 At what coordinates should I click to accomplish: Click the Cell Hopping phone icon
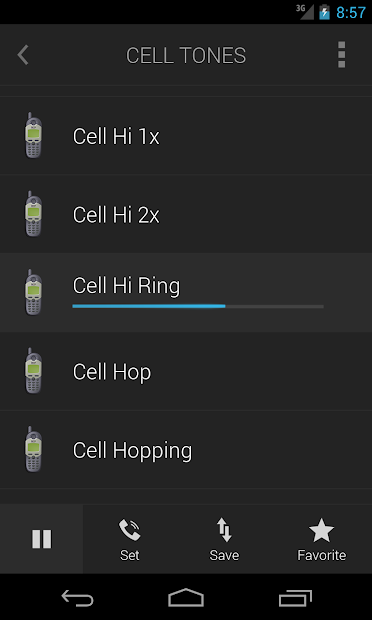click(x=34, y=450)
